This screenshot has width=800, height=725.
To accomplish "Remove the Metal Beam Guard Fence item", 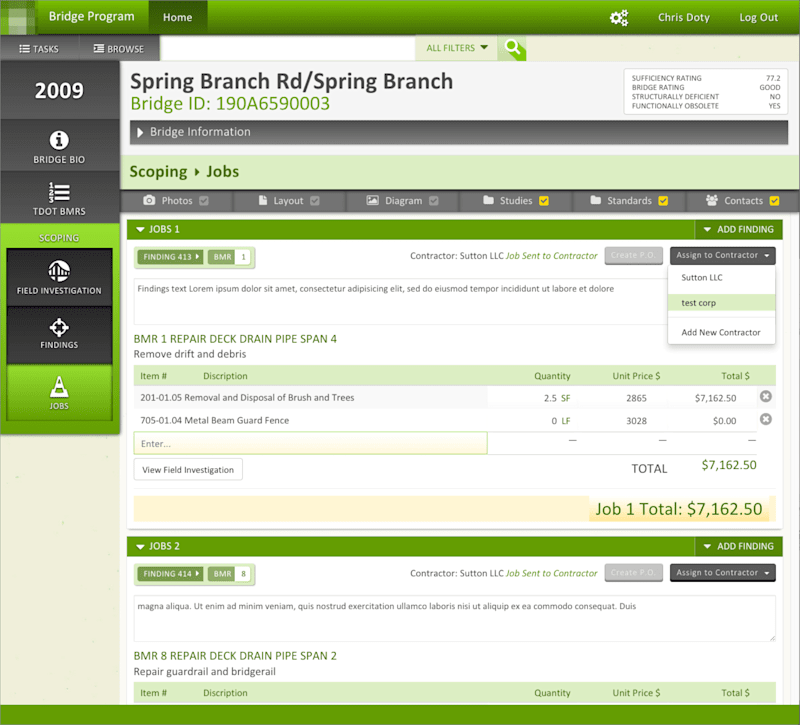I will coord(765,419).
